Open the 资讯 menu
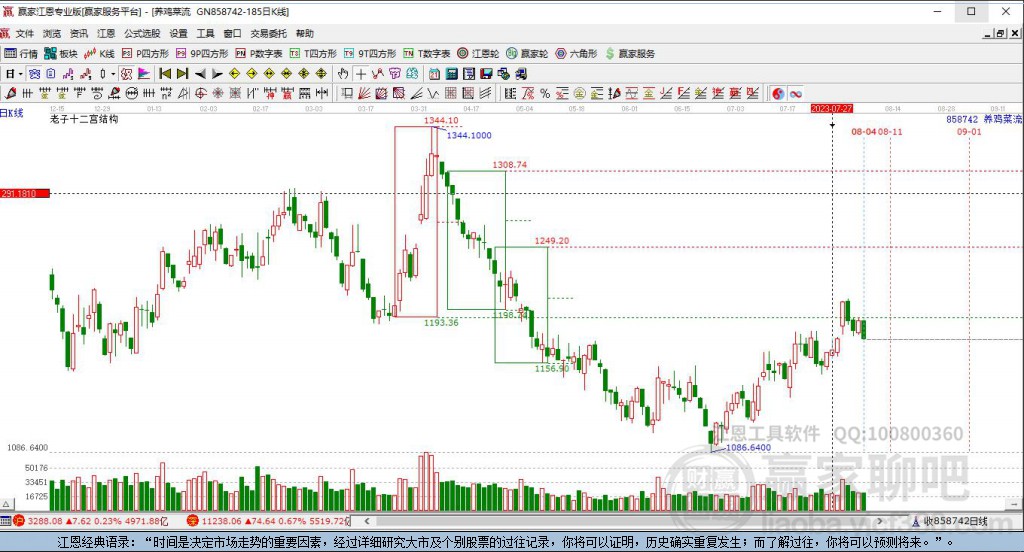The image size is (1024, 552). pos(79,33)
